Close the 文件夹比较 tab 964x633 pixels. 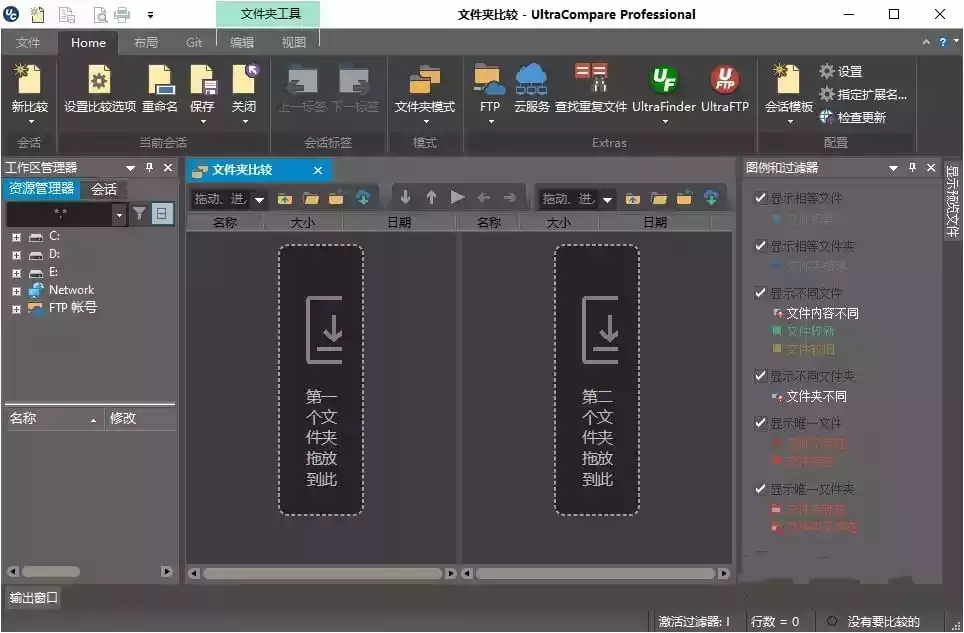point(318,170)
